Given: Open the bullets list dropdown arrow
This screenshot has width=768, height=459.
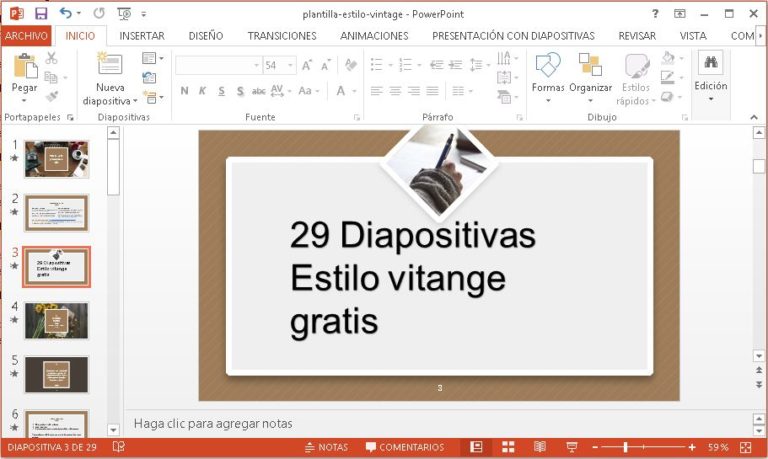Looking at the screenshot, I should [390, 65].
